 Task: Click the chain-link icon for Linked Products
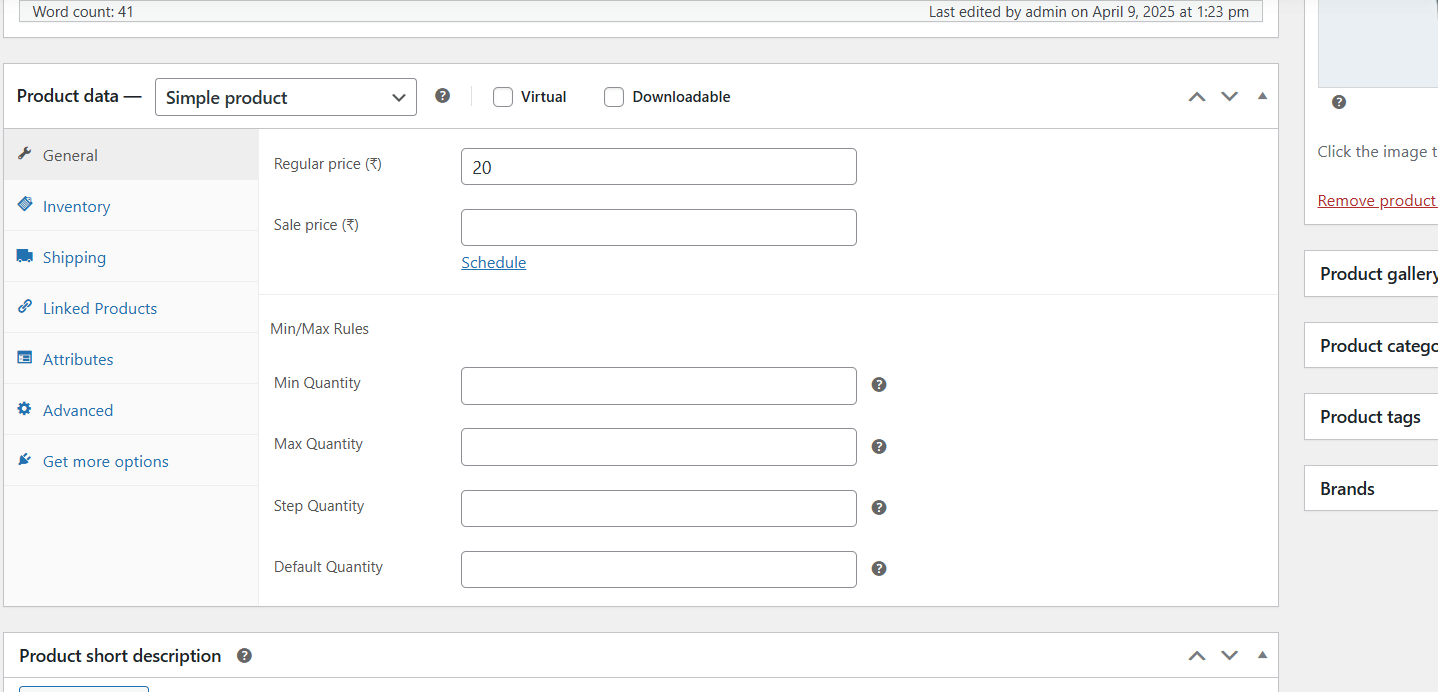coord(24,306)
